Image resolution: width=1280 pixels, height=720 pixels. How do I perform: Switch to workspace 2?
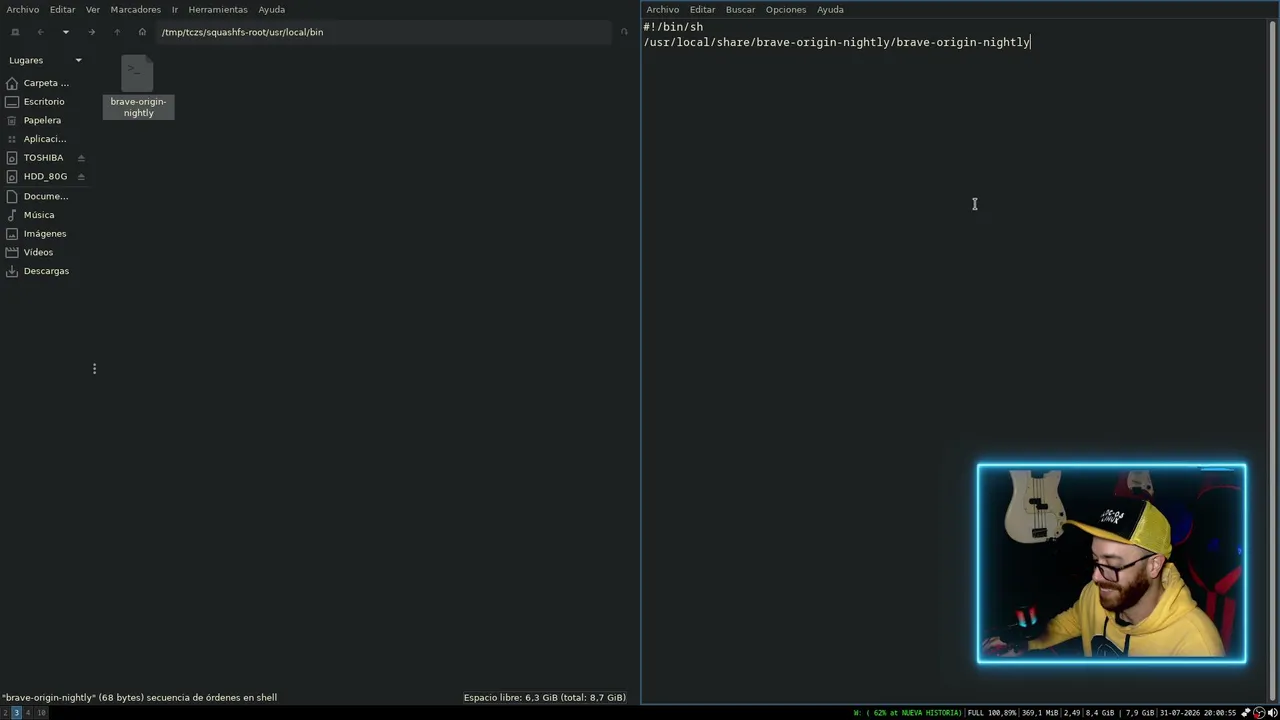(5, 713)
